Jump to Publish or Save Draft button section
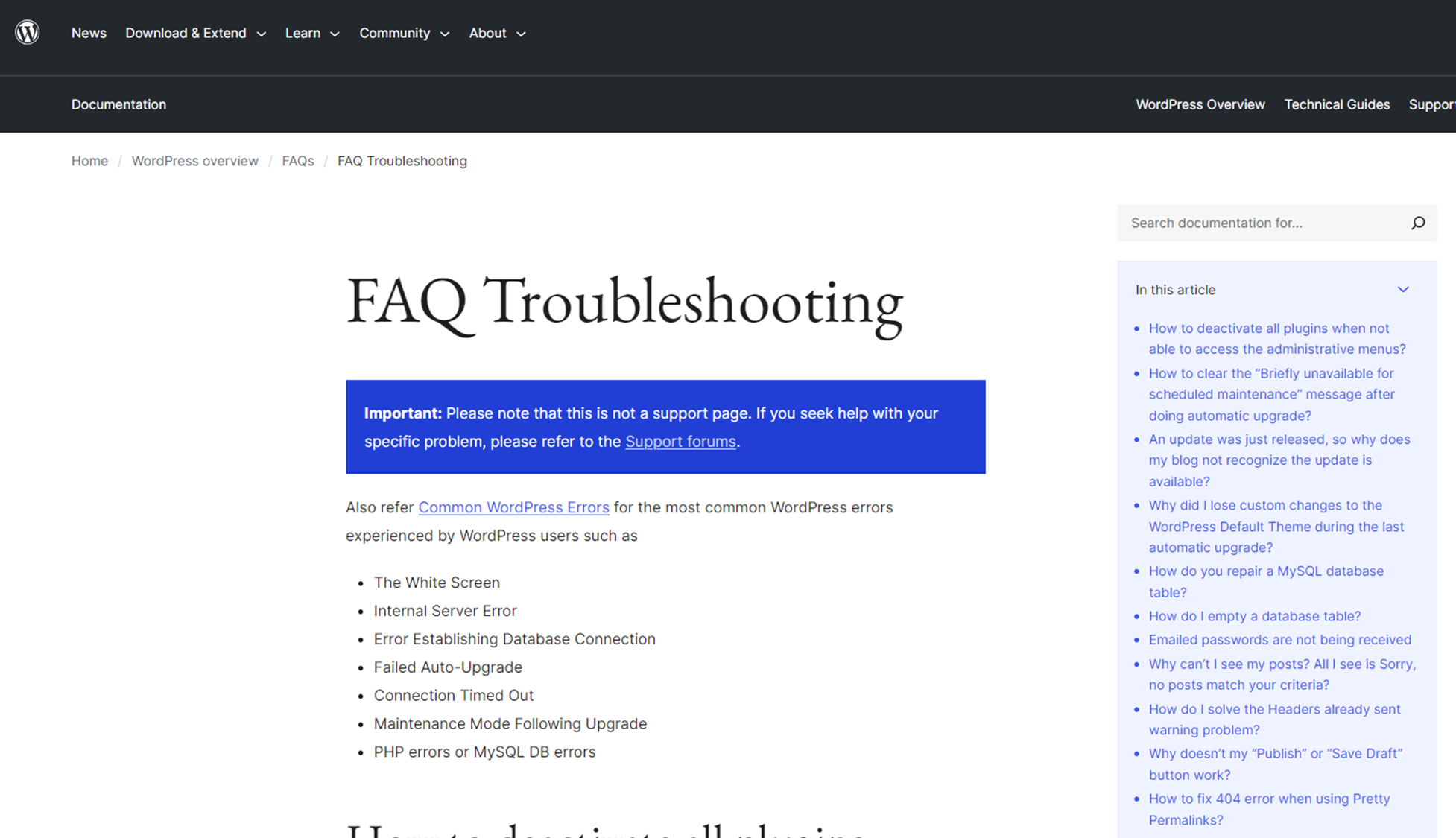1456x838 pixels. pos(1276,764)
